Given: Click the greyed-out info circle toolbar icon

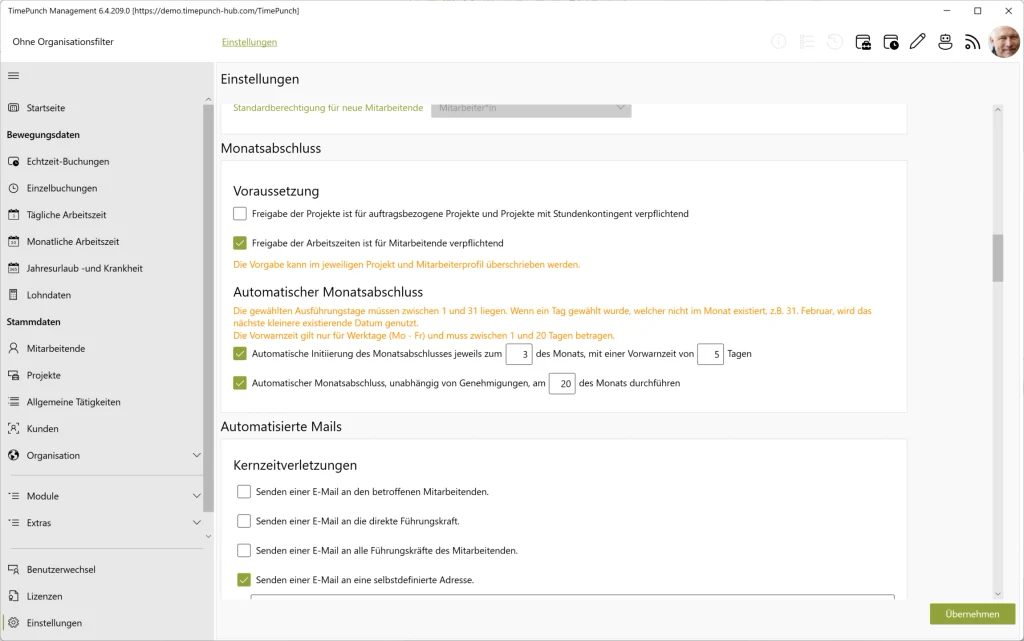Looking at the screenshot, I should [x=778, y=42].
